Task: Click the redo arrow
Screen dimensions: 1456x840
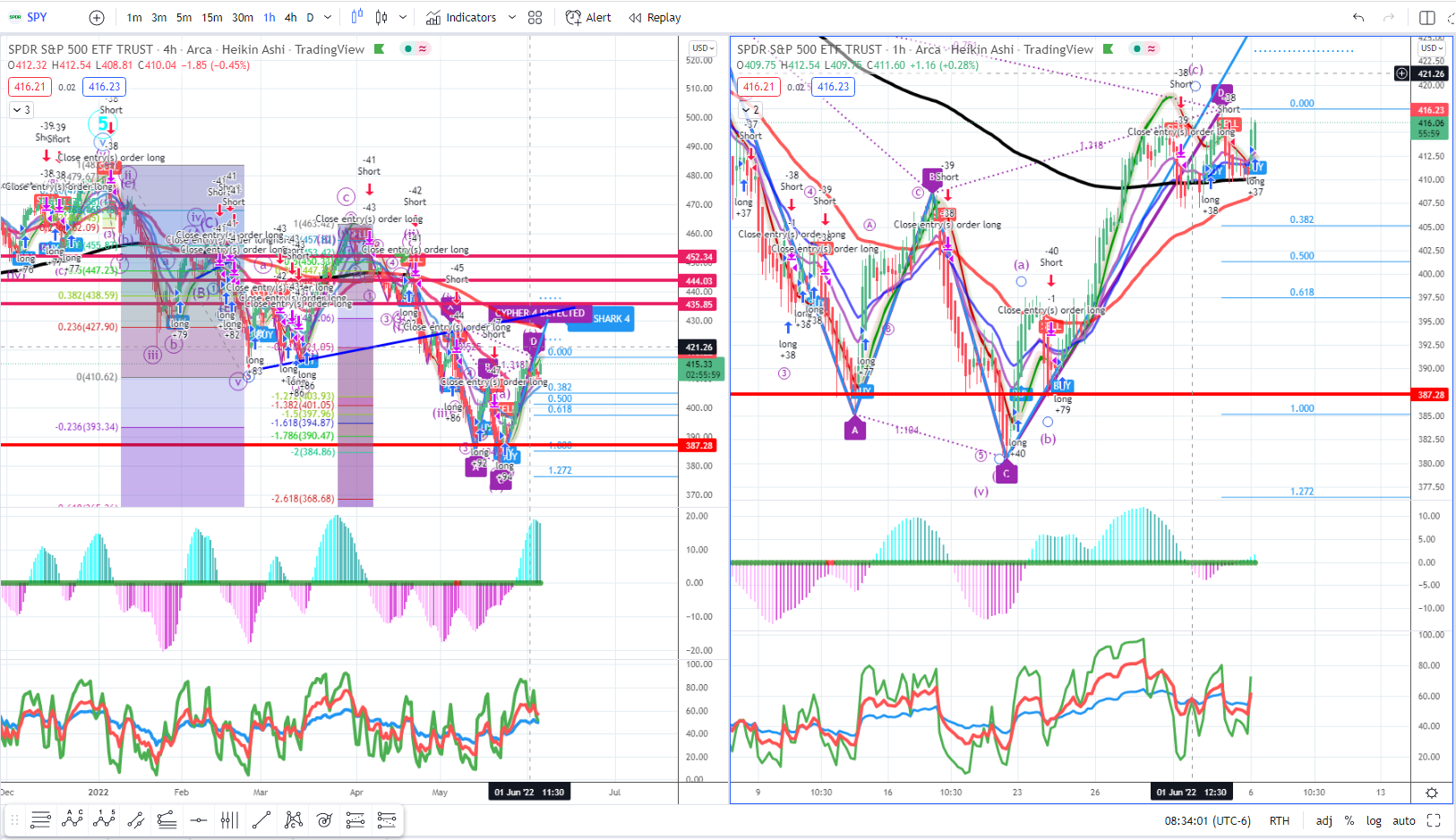Action: [1389, 18]
